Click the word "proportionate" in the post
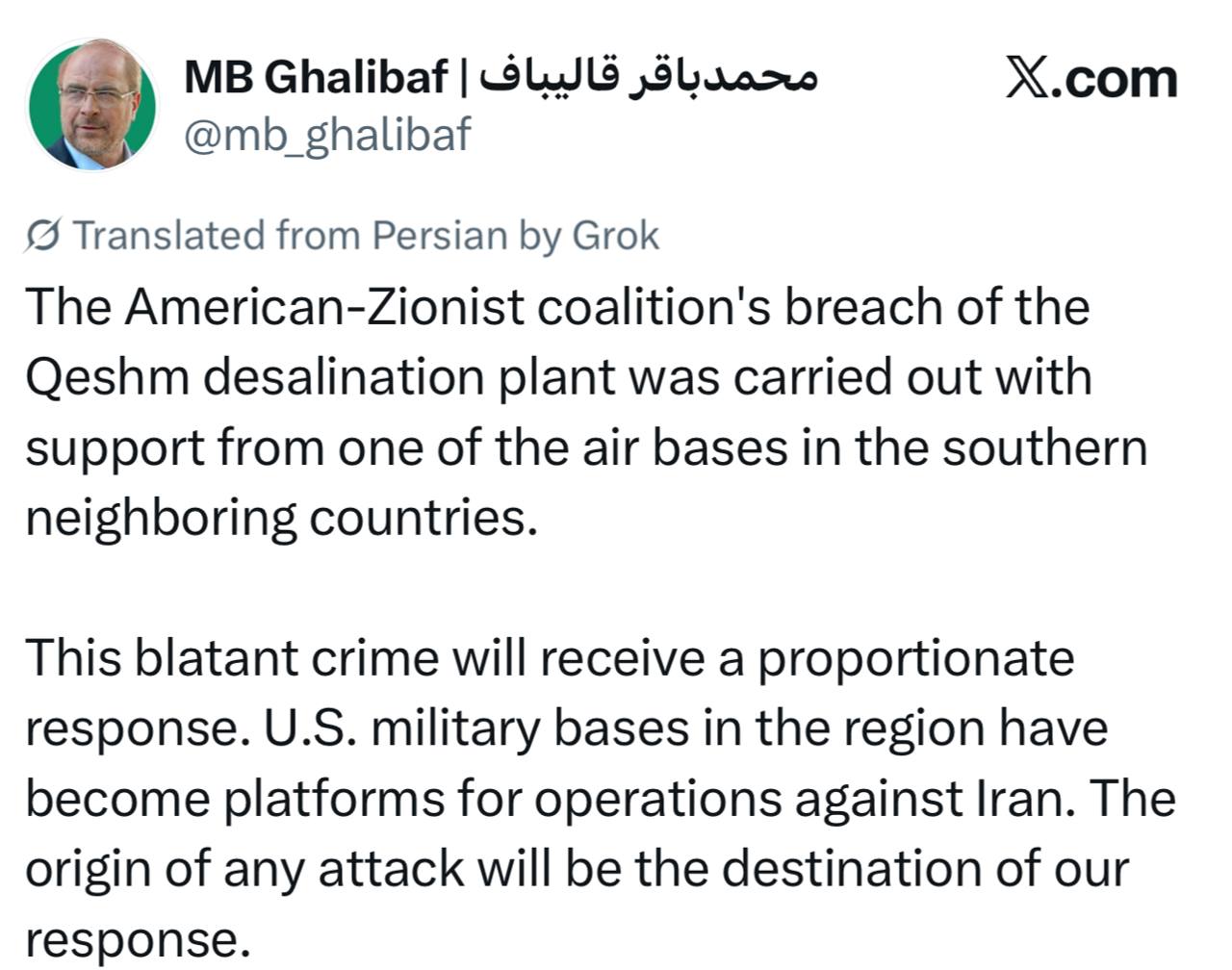The height and width of the screenshot is (970, 1232). 915,658
